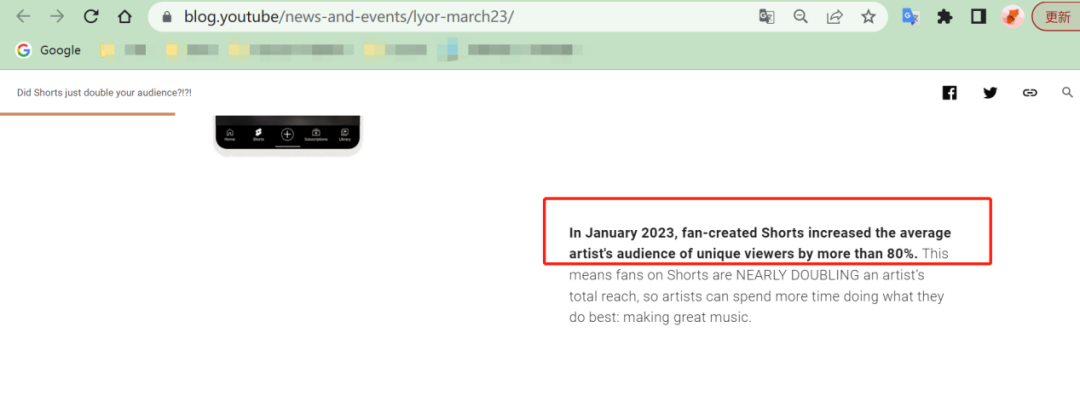The image size is (1080, 408).
Task: Click the blog.youtube address bar URL
Action: tap(348, 16)
